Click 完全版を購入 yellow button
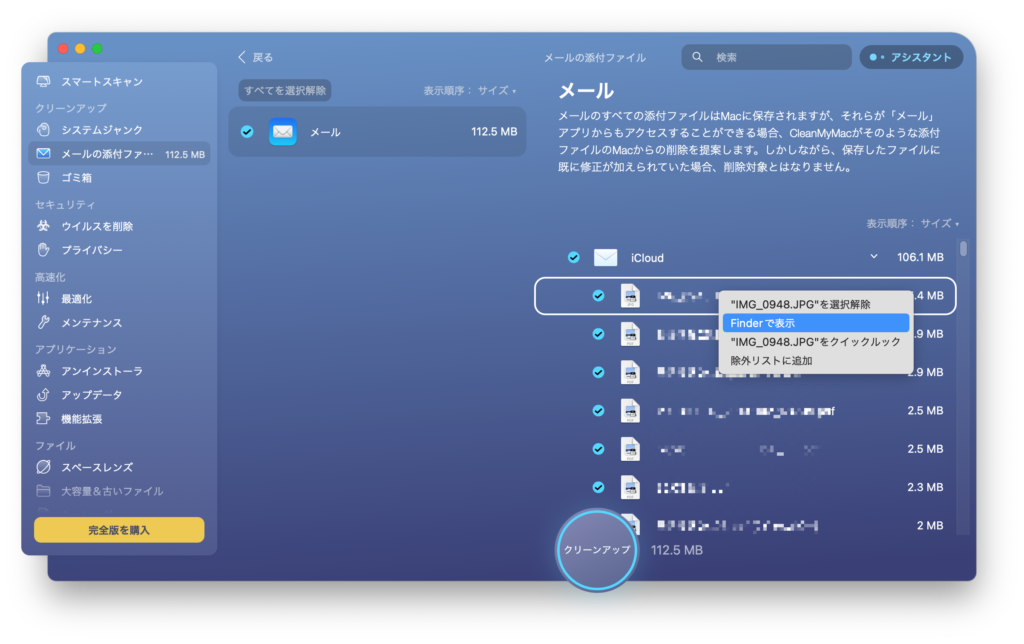 point(119,530)
